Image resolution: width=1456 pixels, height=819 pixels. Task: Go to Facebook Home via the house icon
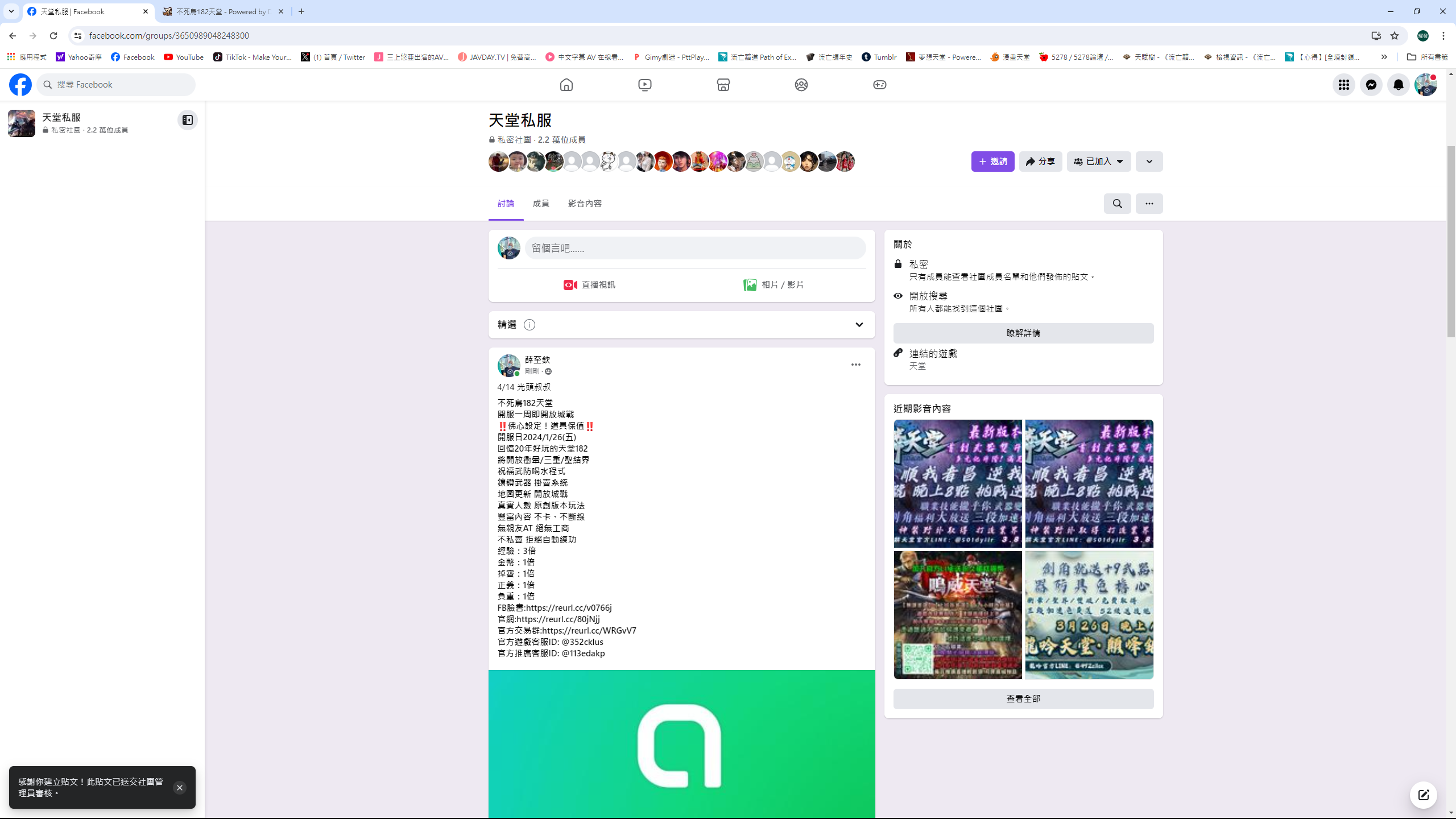(566, 85)
